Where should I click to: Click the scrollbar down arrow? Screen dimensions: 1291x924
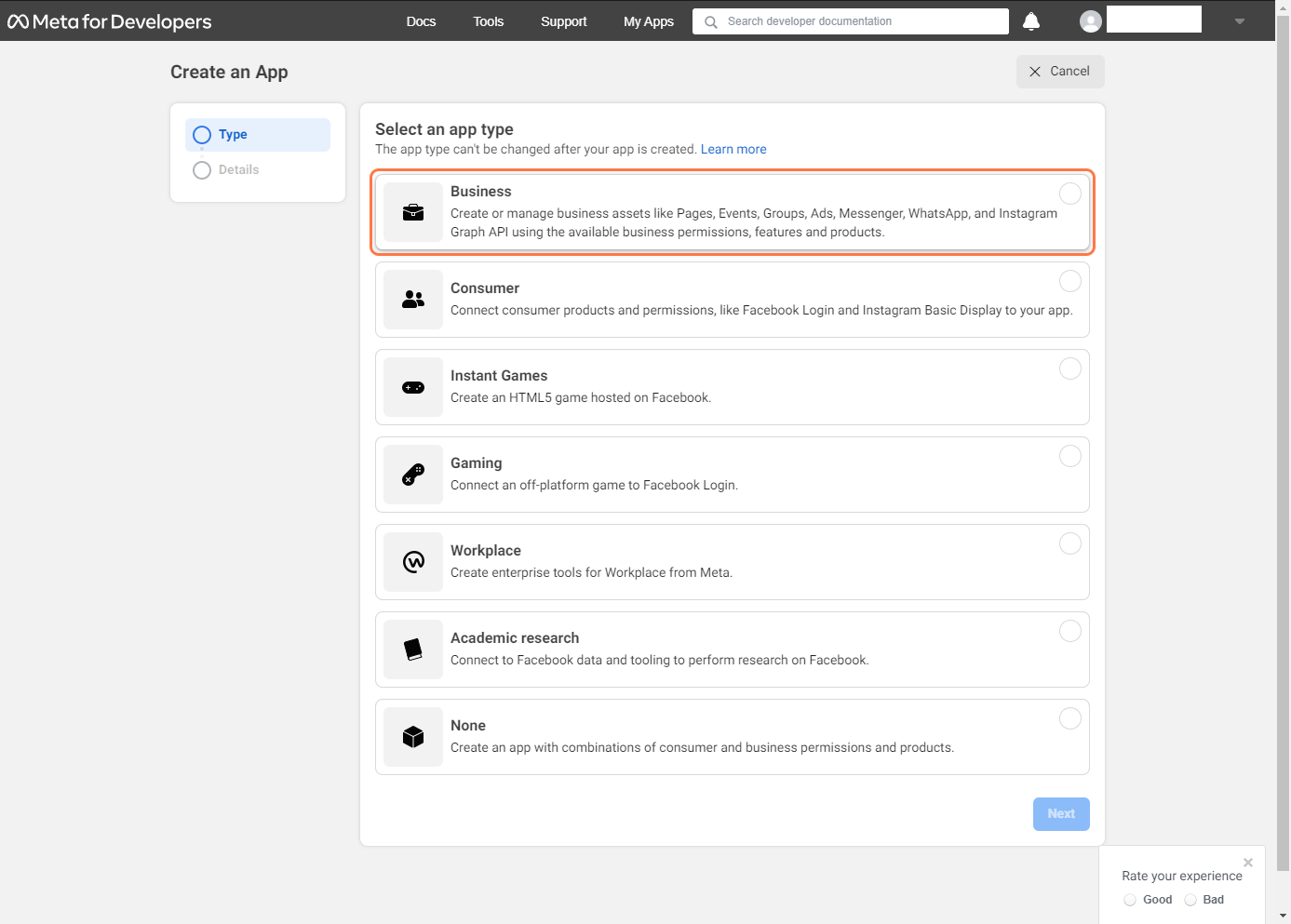click(x=1284, y=917)
